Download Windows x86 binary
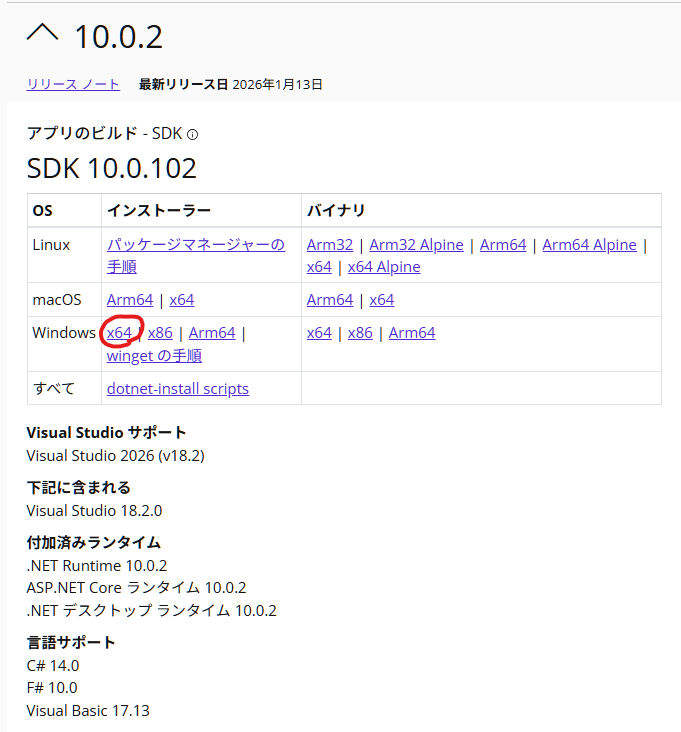681x732 pixels. (360, 333)
